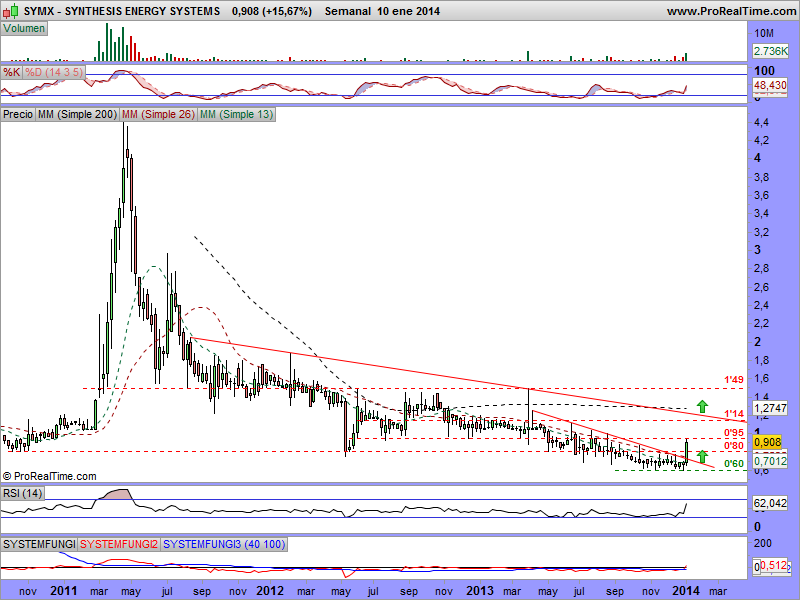Click the 48,430 stochastic value tag

point(770,85)
